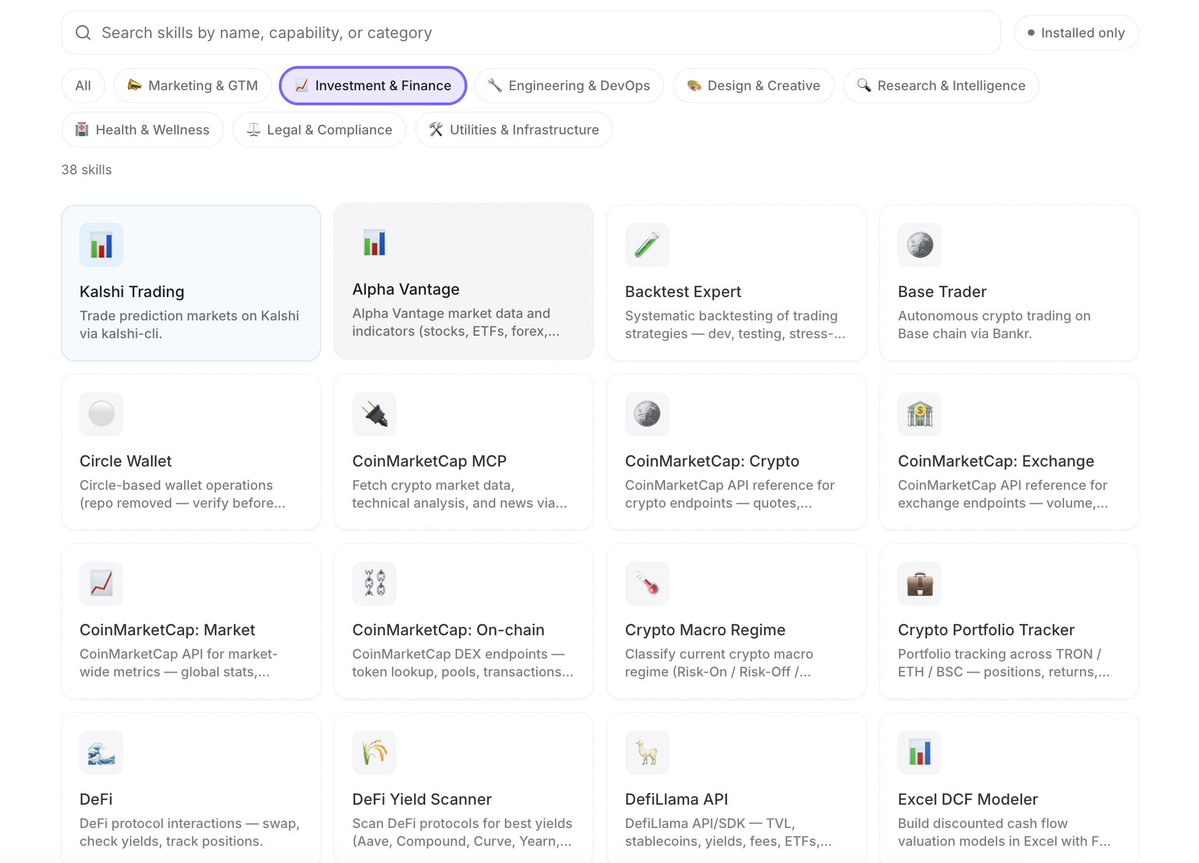1199x863 pixels.
Task: Click the 'Crypto Portfolio Tracker' title
Action: [x=986, y=630]
